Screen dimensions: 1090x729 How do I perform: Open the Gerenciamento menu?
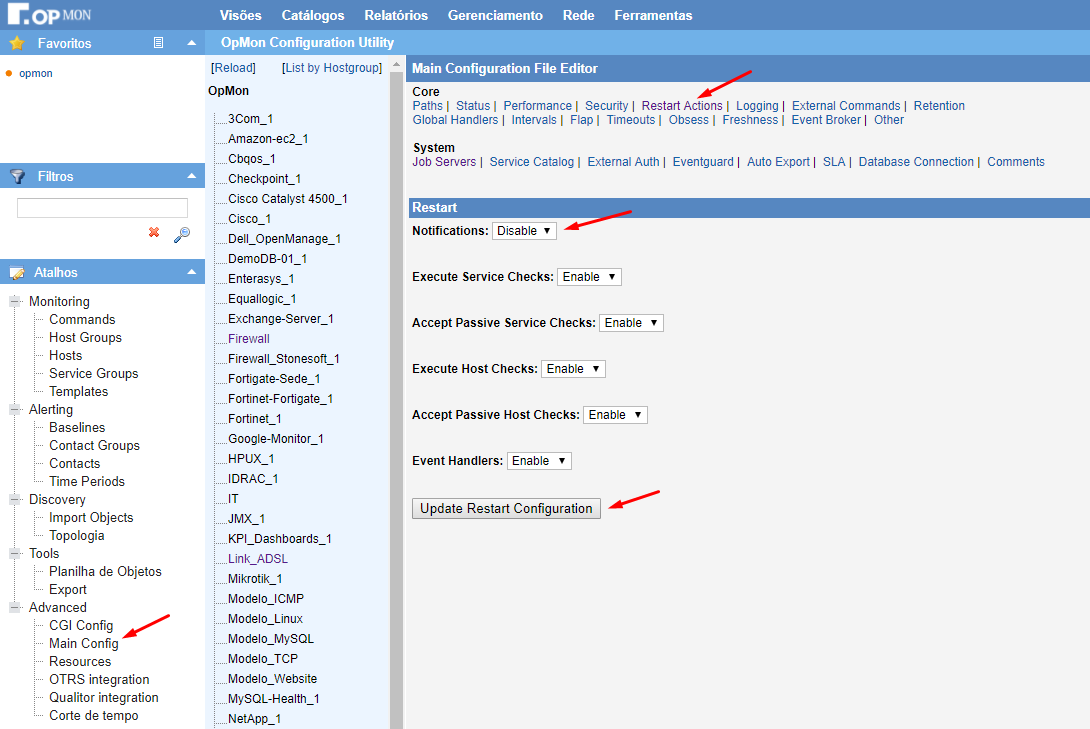tap(495, 15)
